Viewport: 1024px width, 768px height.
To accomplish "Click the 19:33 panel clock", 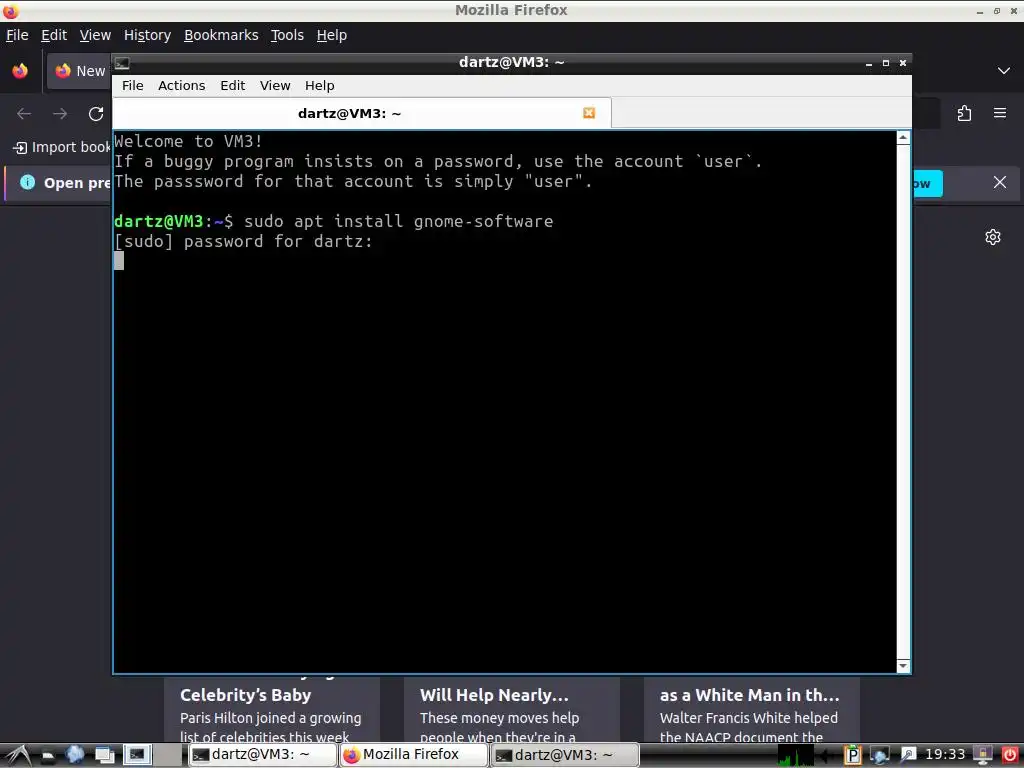I will [x=944, y=755].
